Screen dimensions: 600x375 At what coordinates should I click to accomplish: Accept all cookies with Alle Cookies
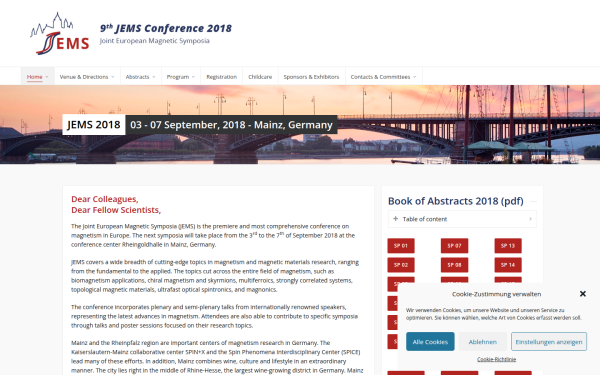pyautogui.click(x=430, y=342)
